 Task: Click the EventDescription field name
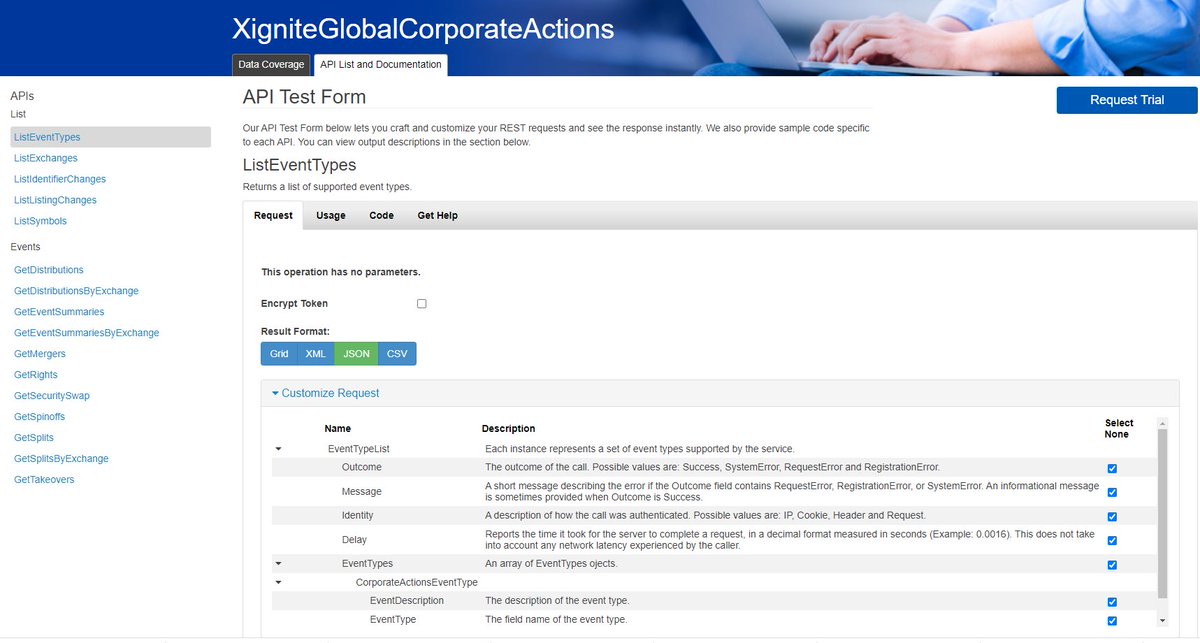[407, 601]
